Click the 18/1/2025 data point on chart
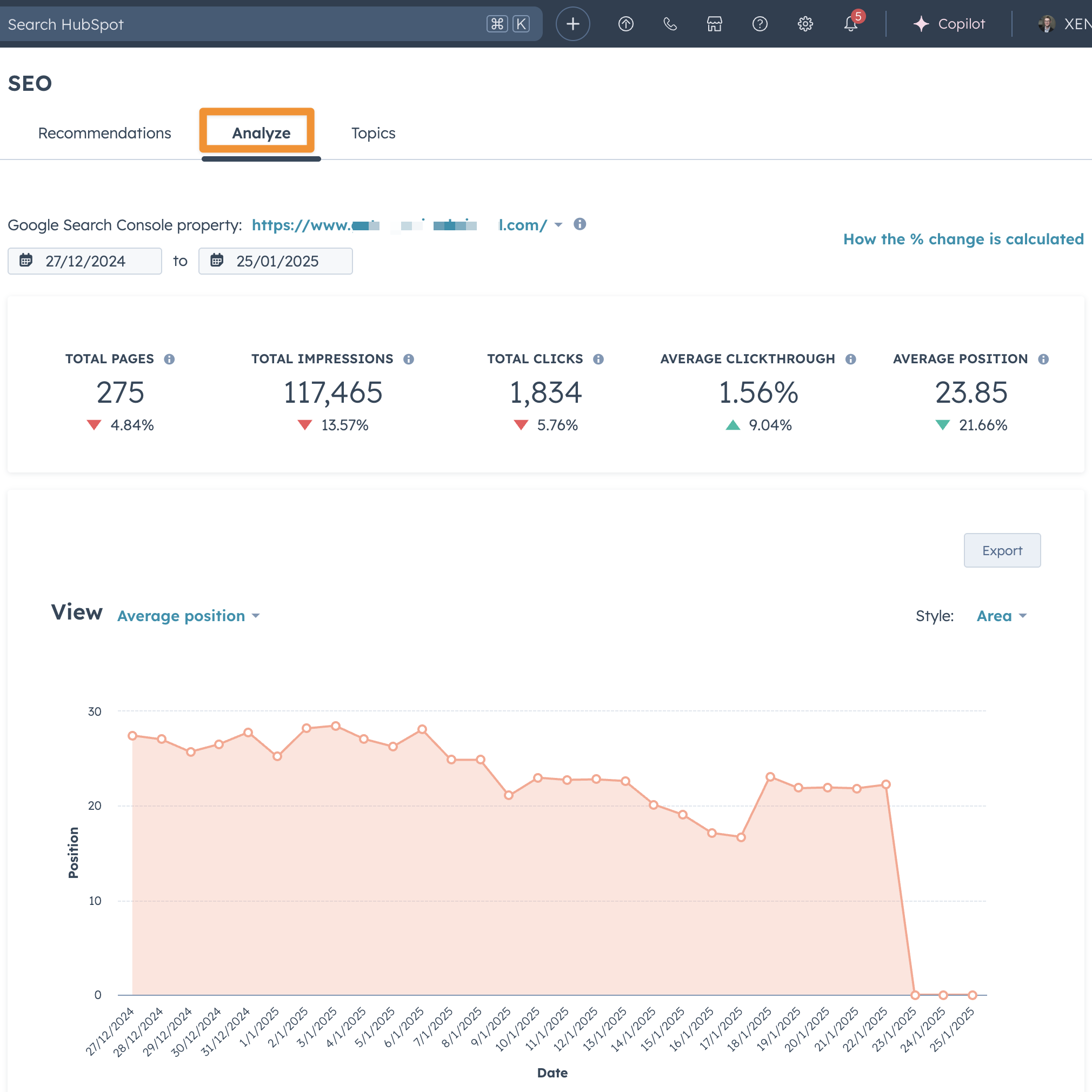The width and height of the screenshot is (1092, 1092). (x=770, y=777)
